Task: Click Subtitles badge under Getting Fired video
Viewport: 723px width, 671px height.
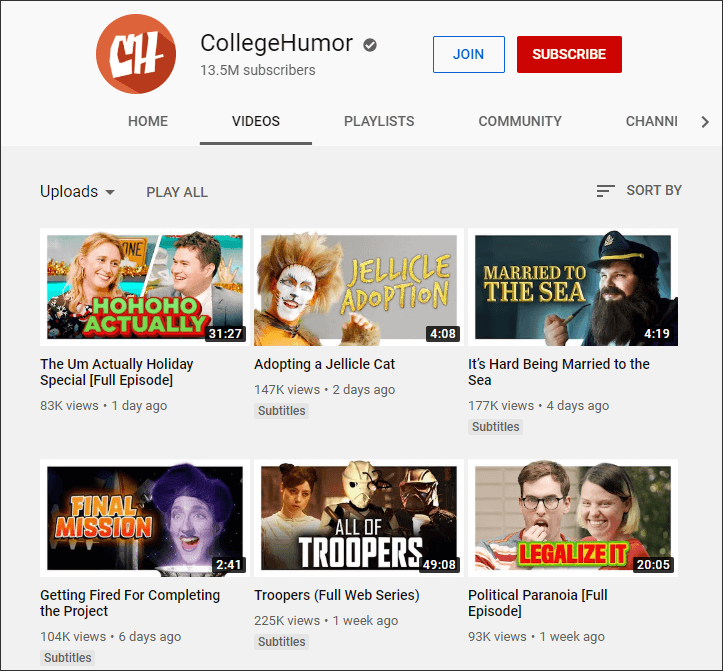Action: coord(67,658)
